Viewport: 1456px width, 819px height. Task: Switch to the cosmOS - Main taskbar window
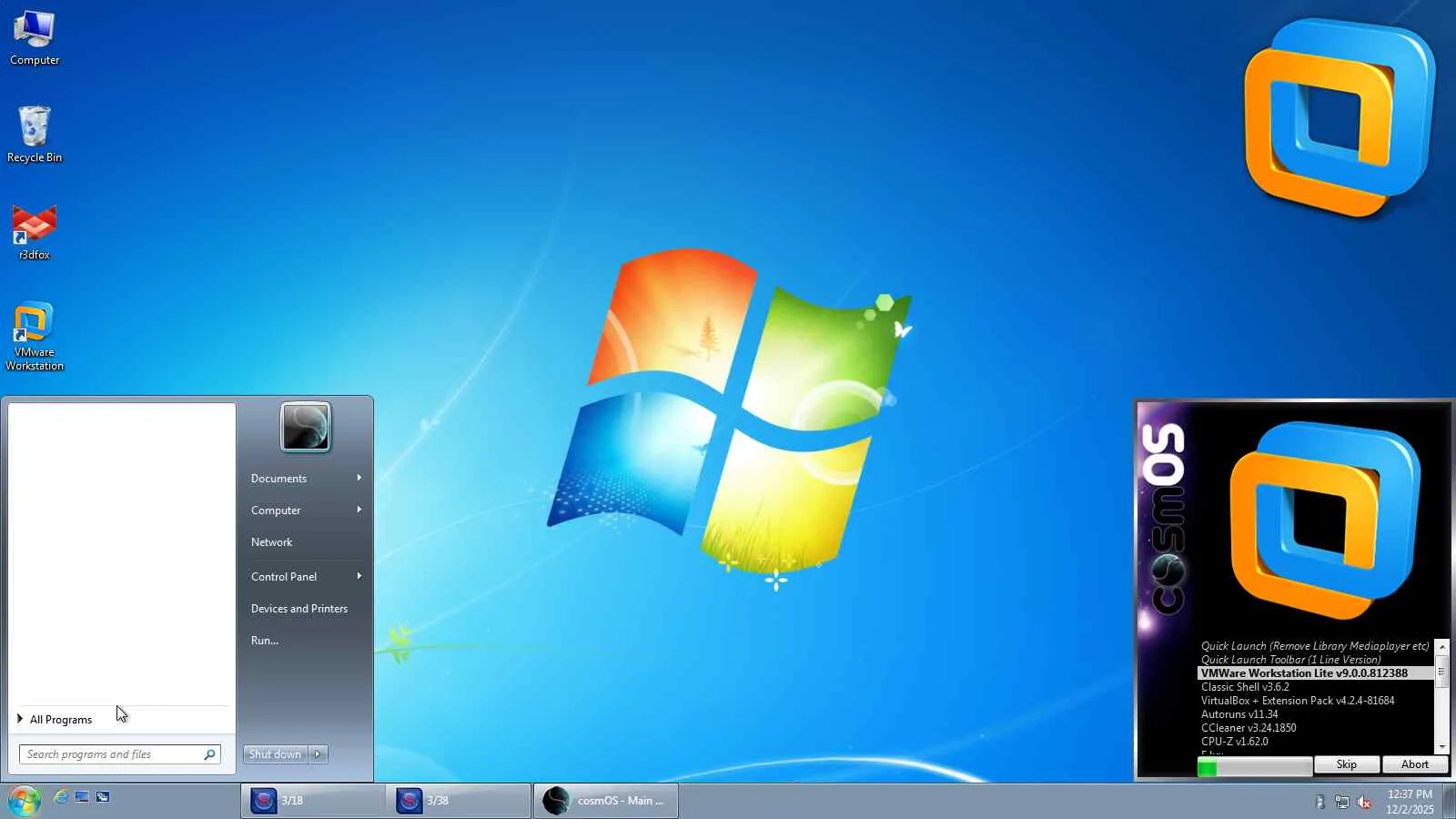(x=606, y=801)
